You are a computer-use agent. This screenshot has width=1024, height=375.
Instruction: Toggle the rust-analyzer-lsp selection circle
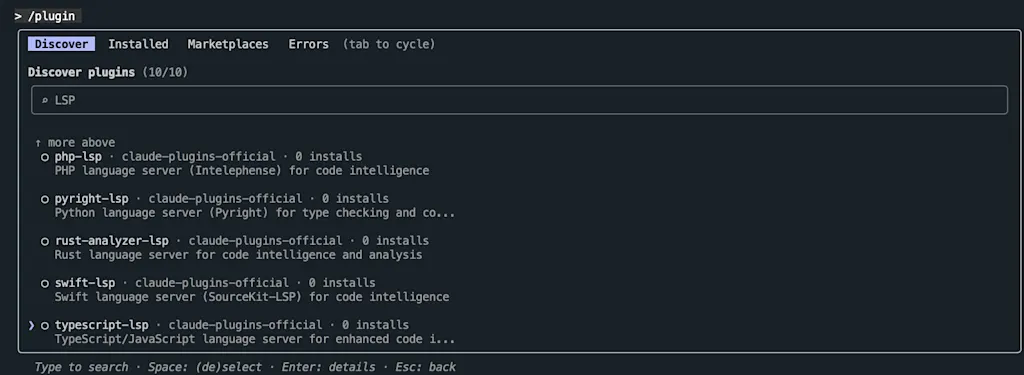[45, 241]
